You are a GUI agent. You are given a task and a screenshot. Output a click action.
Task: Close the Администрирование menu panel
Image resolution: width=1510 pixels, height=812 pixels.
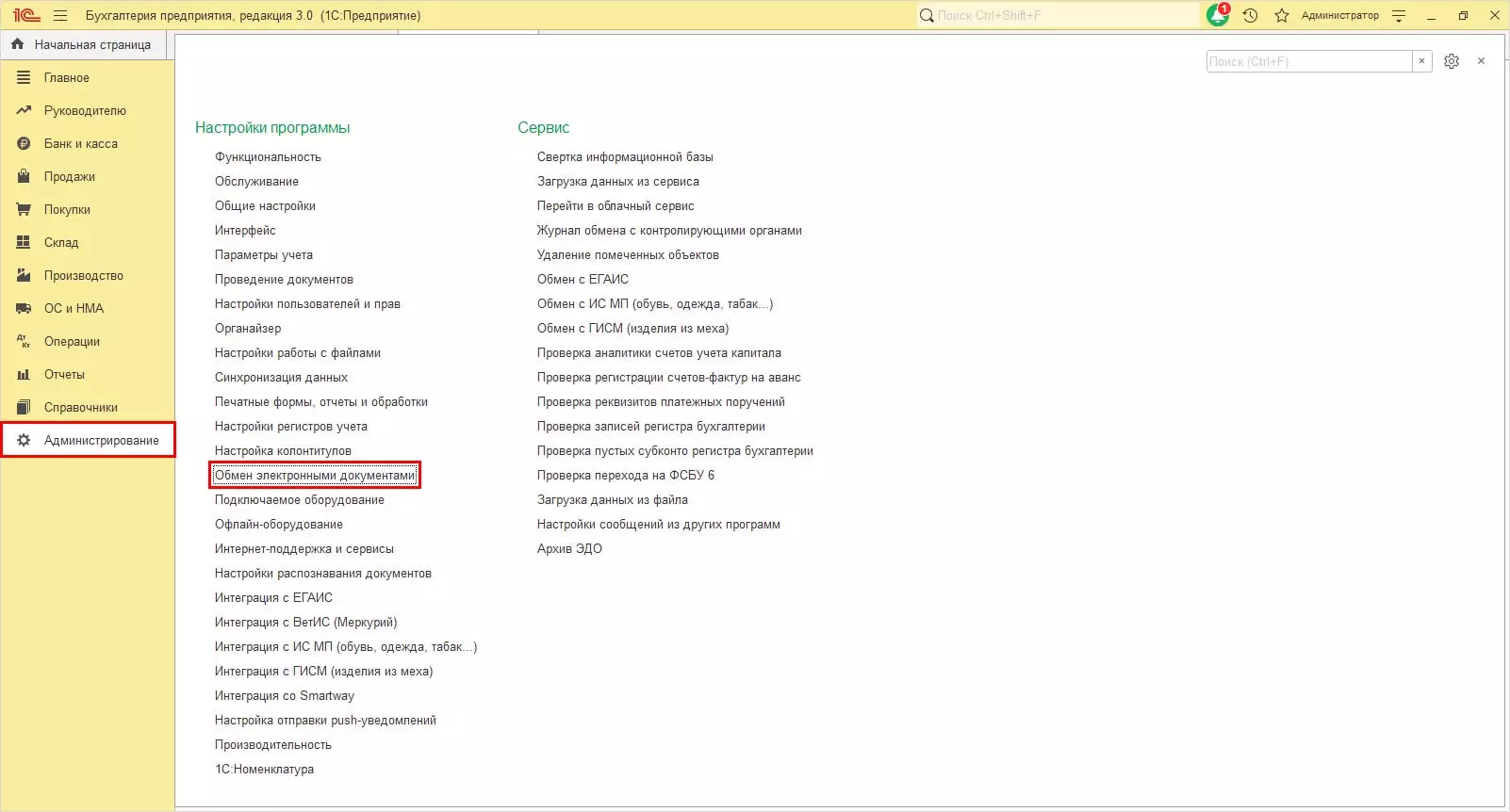pyautogui.click(x=1481, y=61)
